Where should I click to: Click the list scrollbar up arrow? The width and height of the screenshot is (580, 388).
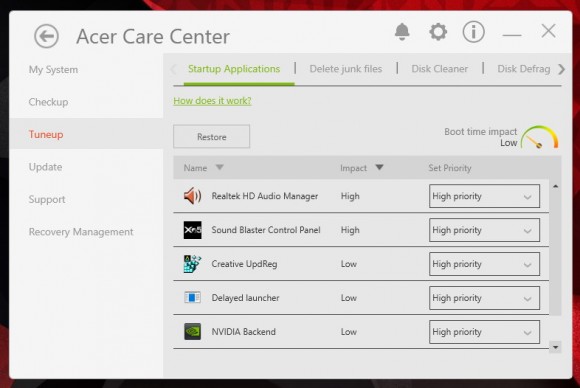555,186
